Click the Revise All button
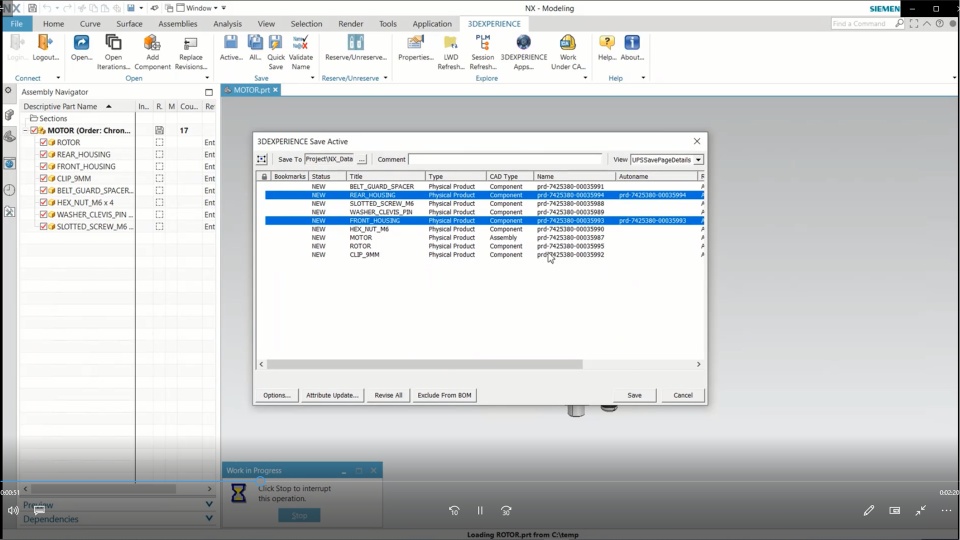The image size is (960, 540). click(x=388, y=396)
